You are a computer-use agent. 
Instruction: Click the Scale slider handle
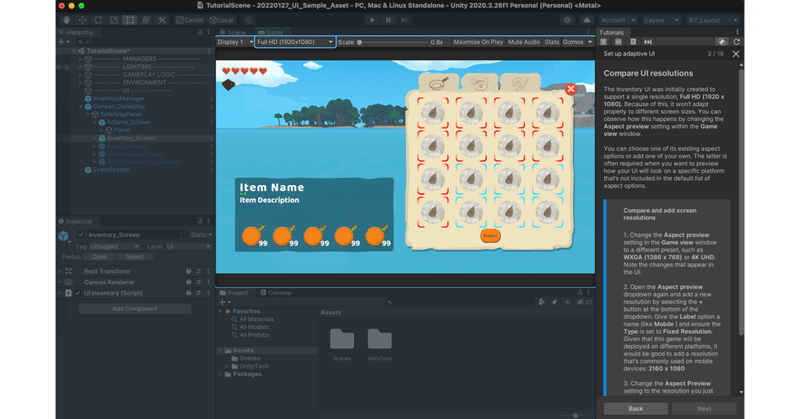359,42
